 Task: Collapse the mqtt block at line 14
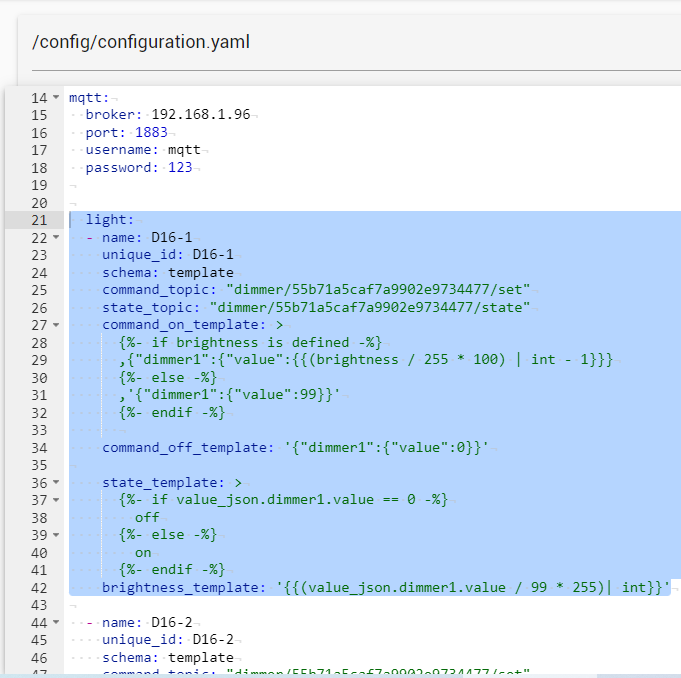coord(55,97)
